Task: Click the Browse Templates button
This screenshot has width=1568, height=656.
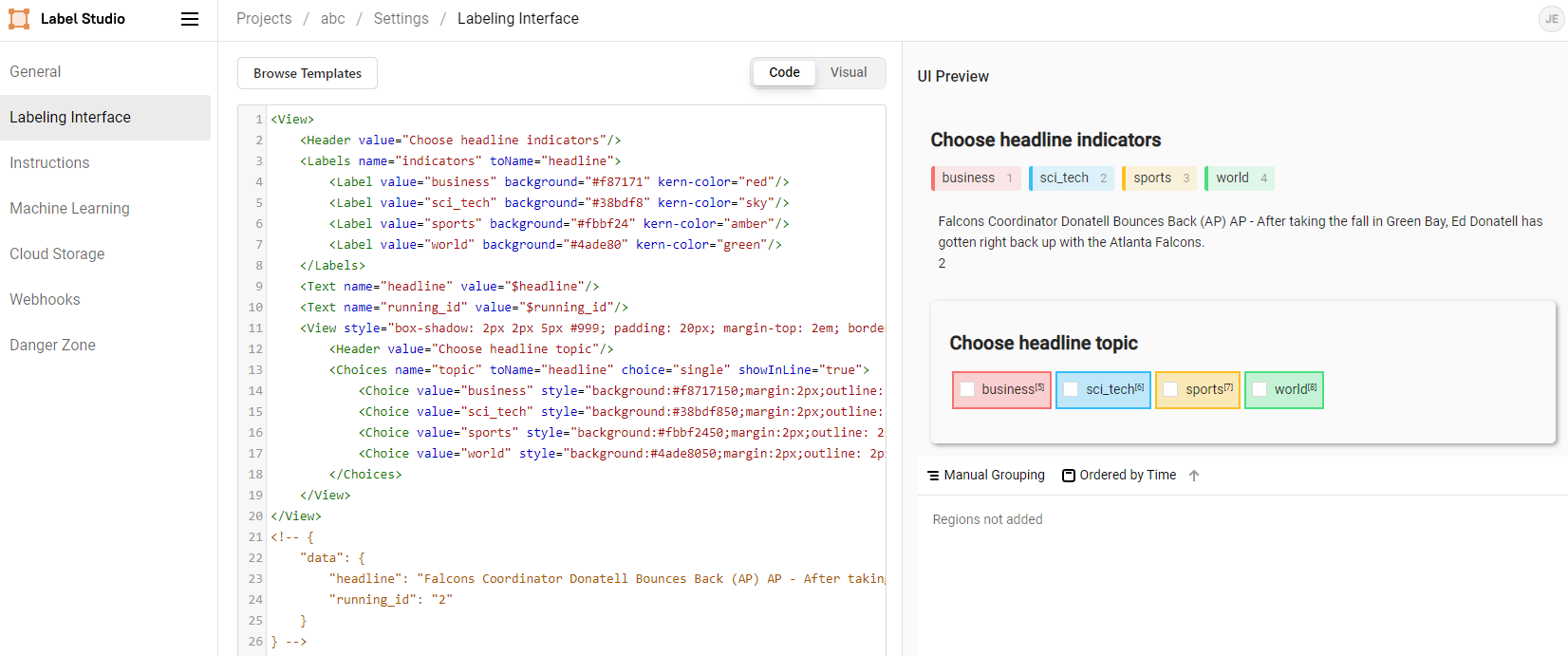Action: coord(308,73)
